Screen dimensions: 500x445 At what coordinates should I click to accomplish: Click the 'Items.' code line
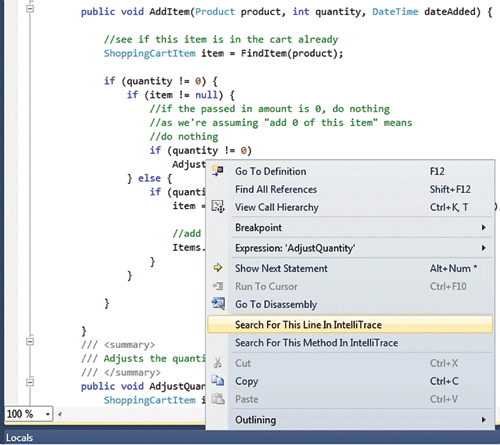pyautogui.click(x=189, y=247)
